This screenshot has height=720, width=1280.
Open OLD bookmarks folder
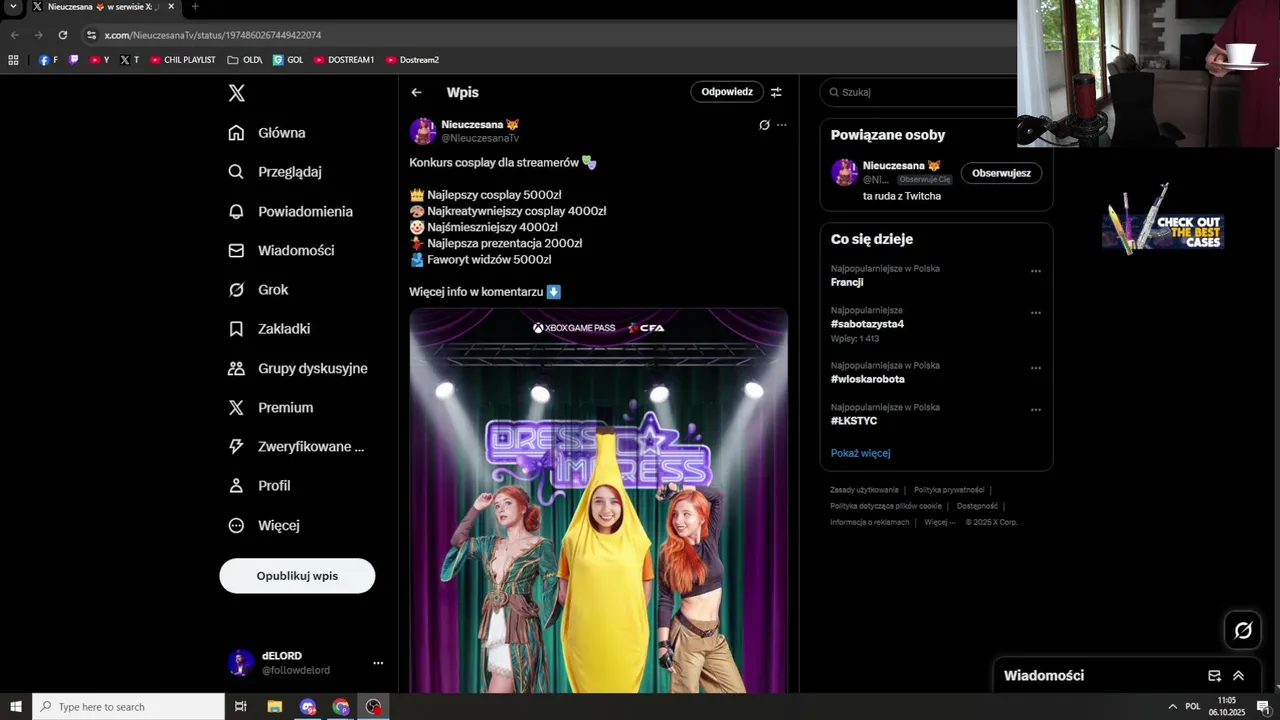pyautogui.click(x=245, y=60)
